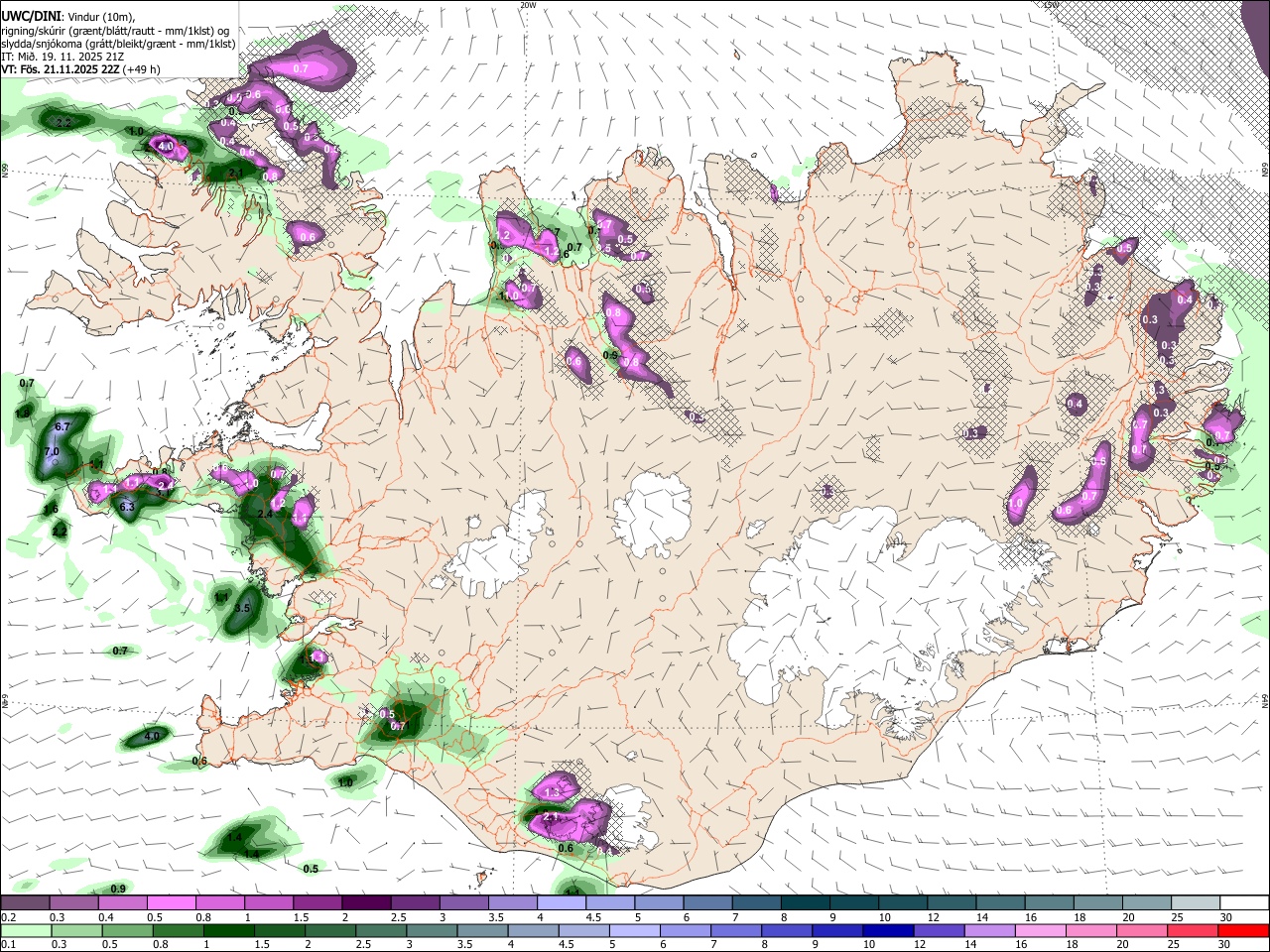Select the 0.2 tick label in legend
Viewport: 1270px width, 952px height.
tap(8, 917)
